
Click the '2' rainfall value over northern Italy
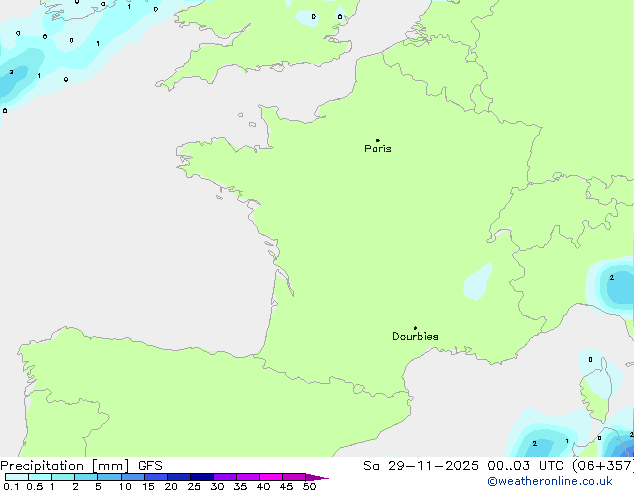coord(612,277)
